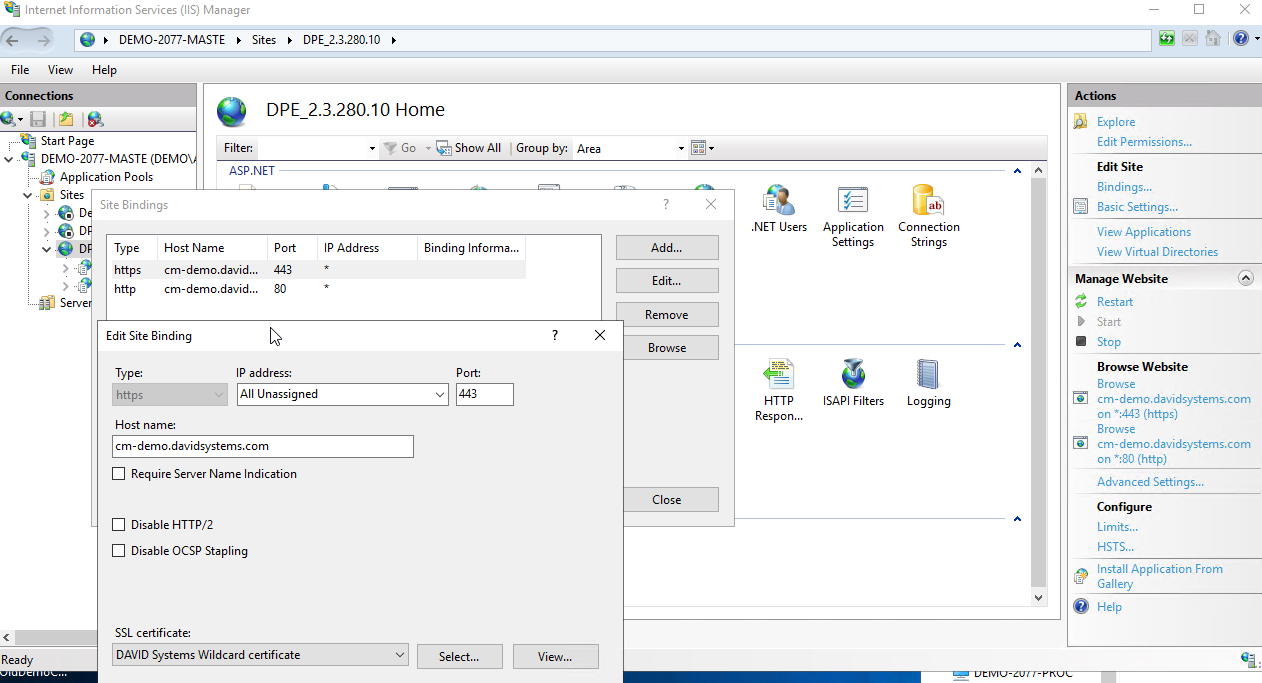Open the View menu
This screenshot has height=683, width=1262.
coord(60,70)
